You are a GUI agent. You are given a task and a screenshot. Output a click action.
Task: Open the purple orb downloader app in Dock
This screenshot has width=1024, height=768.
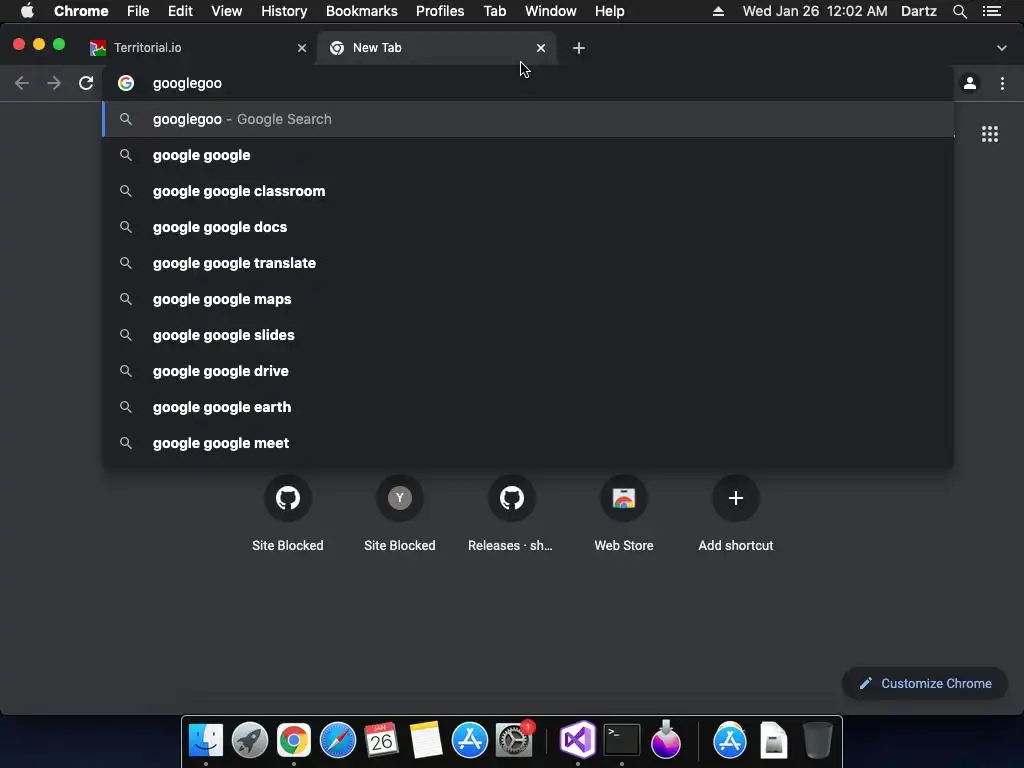point(665,741)
